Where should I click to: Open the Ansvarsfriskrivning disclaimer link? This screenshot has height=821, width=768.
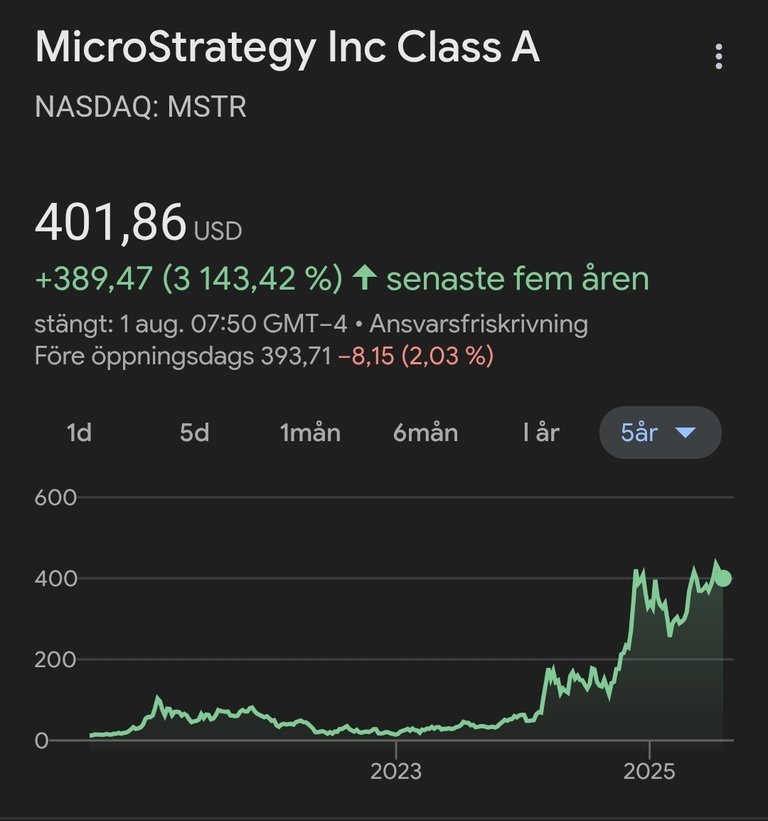[x=478, y=324]
